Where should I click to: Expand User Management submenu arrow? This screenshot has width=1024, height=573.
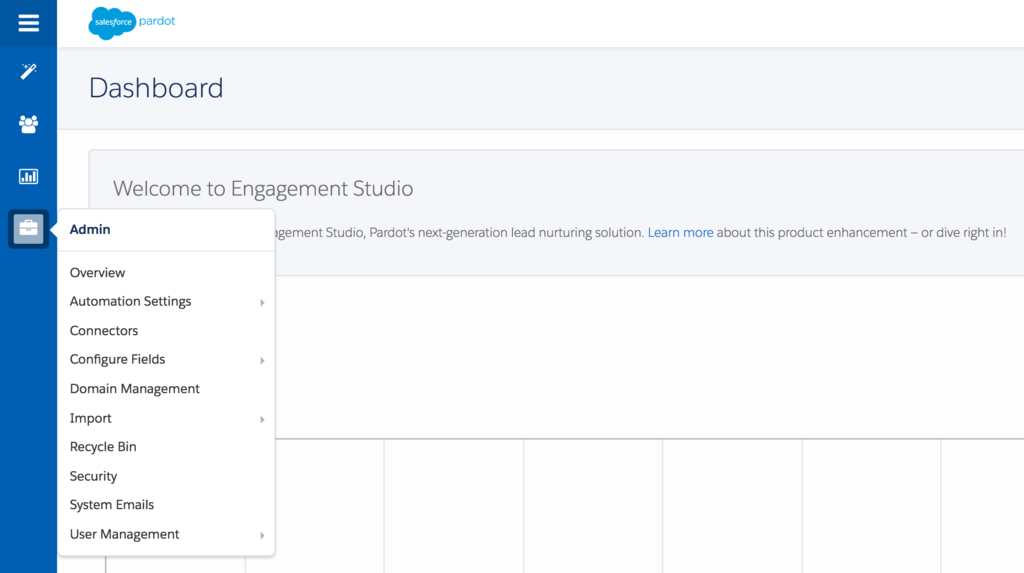[262, 536]
